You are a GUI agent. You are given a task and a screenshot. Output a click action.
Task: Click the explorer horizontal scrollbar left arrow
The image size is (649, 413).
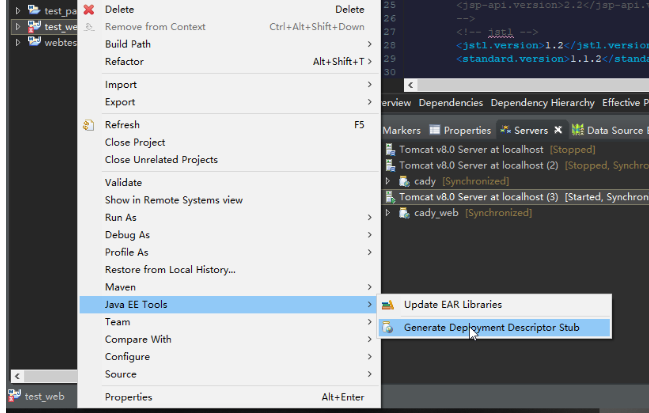pos(16,375)
